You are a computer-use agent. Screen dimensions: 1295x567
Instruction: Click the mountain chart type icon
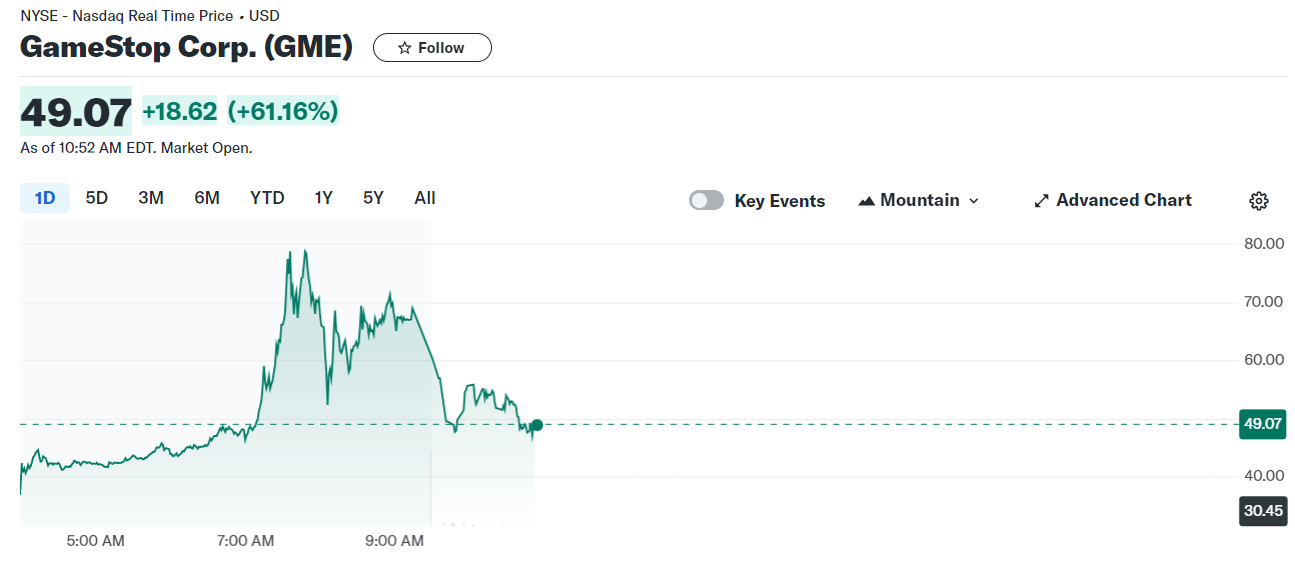click(x=867, y=201)
